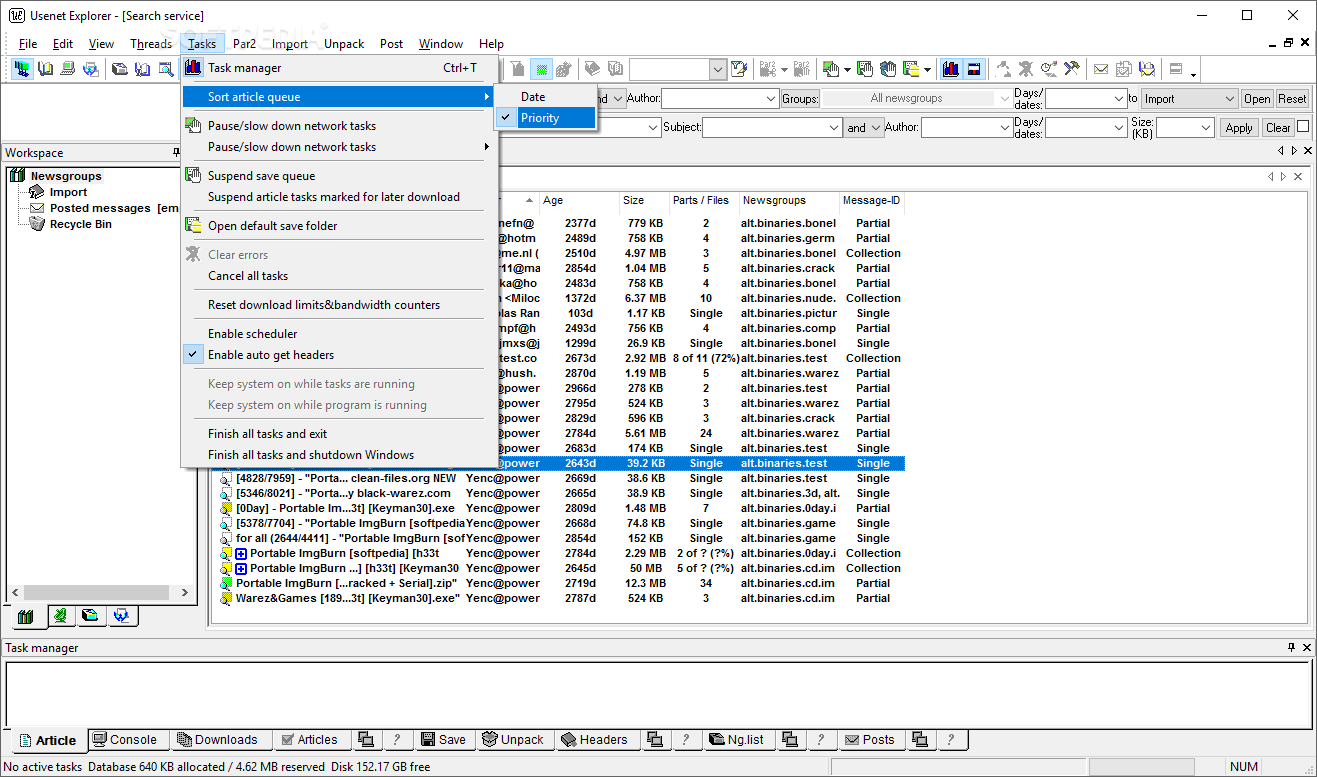
Task: Choose Date sort order
Action: [545, 96]
